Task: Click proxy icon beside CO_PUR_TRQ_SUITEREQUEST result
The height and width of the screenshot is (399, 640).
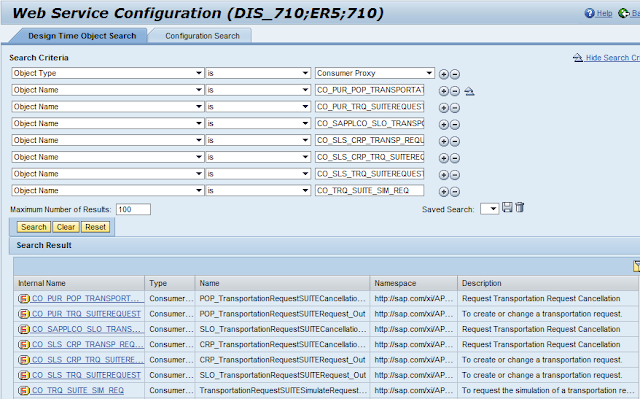Action: click(24, 314)
